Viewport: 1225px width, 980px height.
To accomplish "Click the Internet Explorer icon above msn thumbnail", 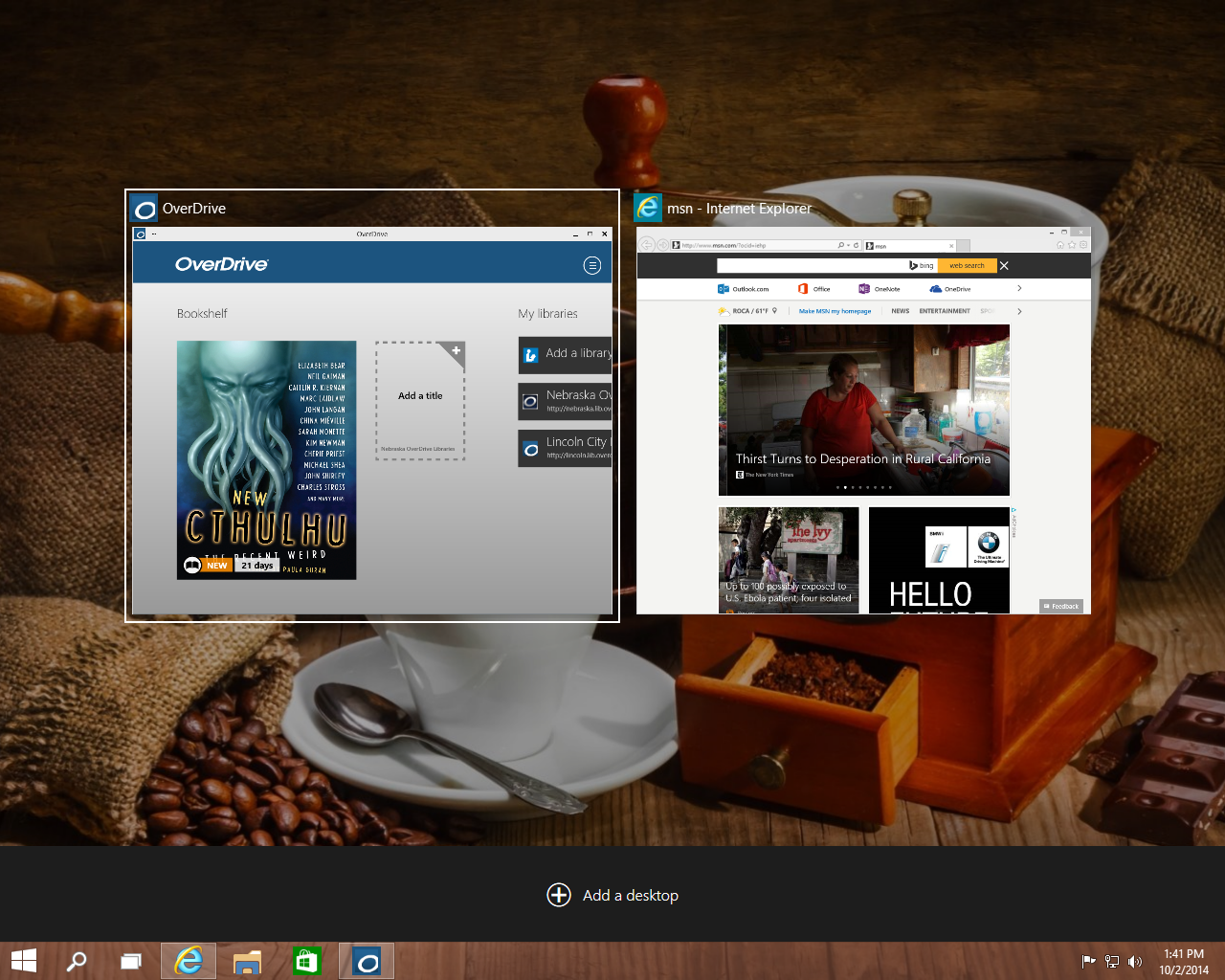I will pos(648,207).
